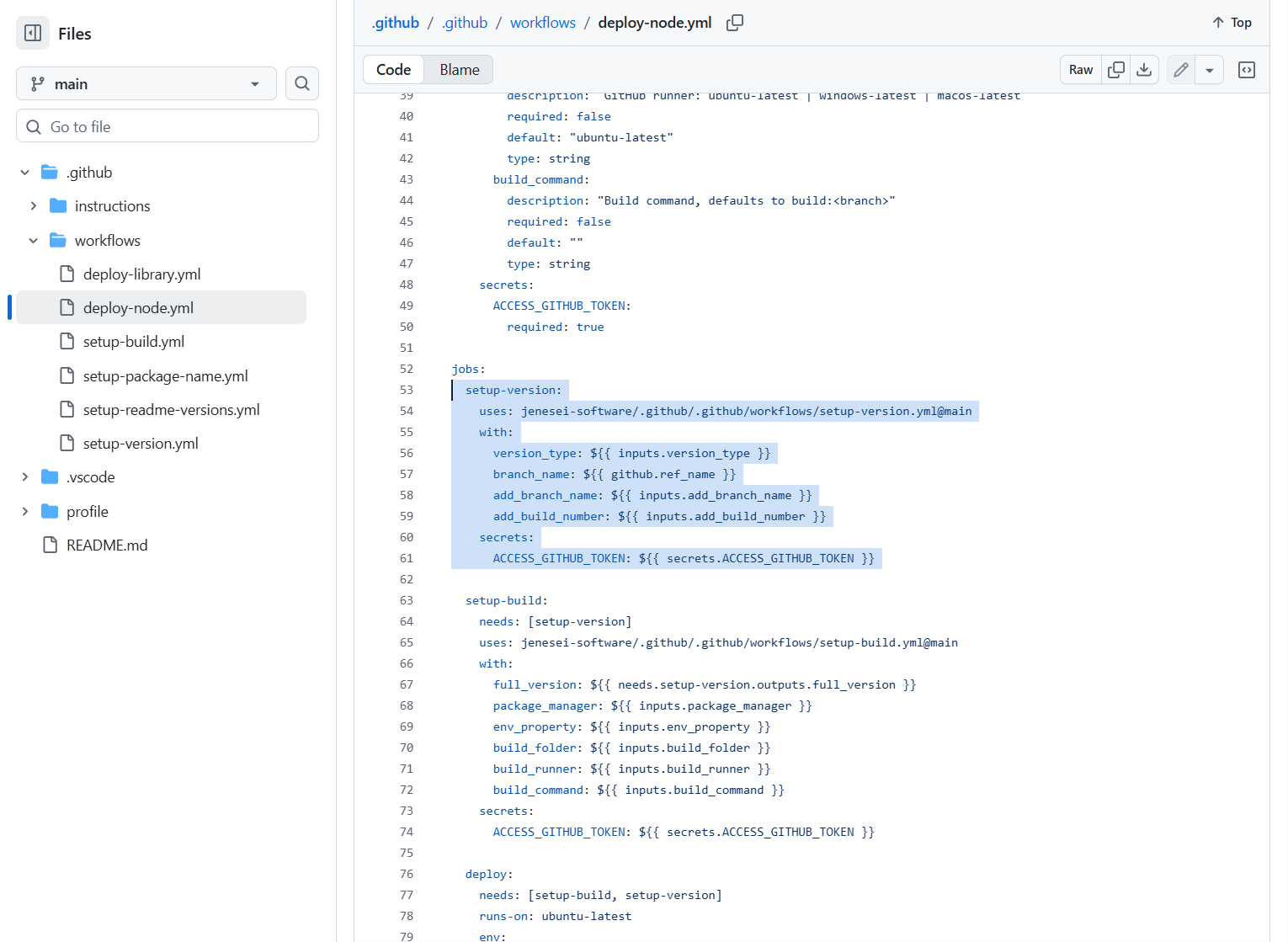1288x942 pixels.
Task: Download the raw file icon
Action: click(1144, 70)
